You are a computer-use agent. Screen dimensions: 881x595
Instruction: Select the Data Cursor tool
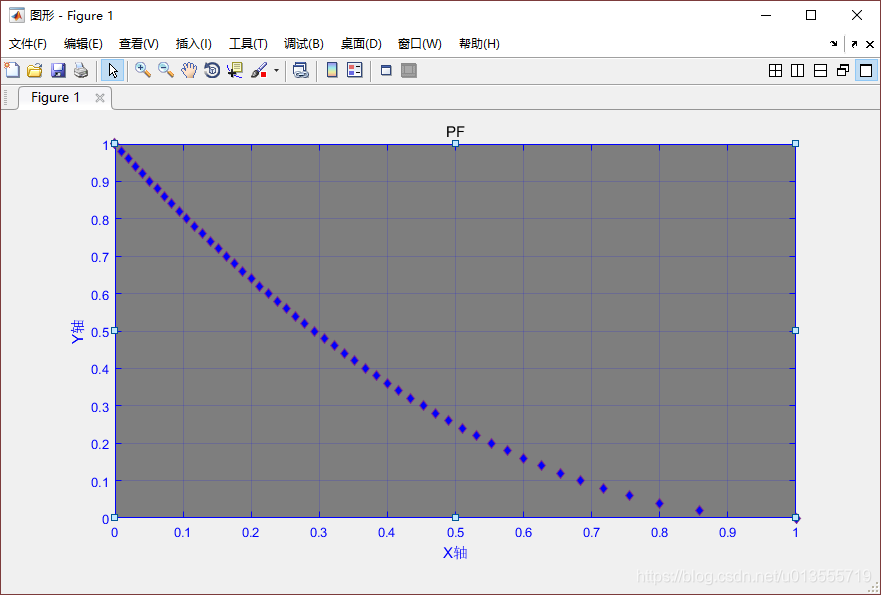[235, 70]
